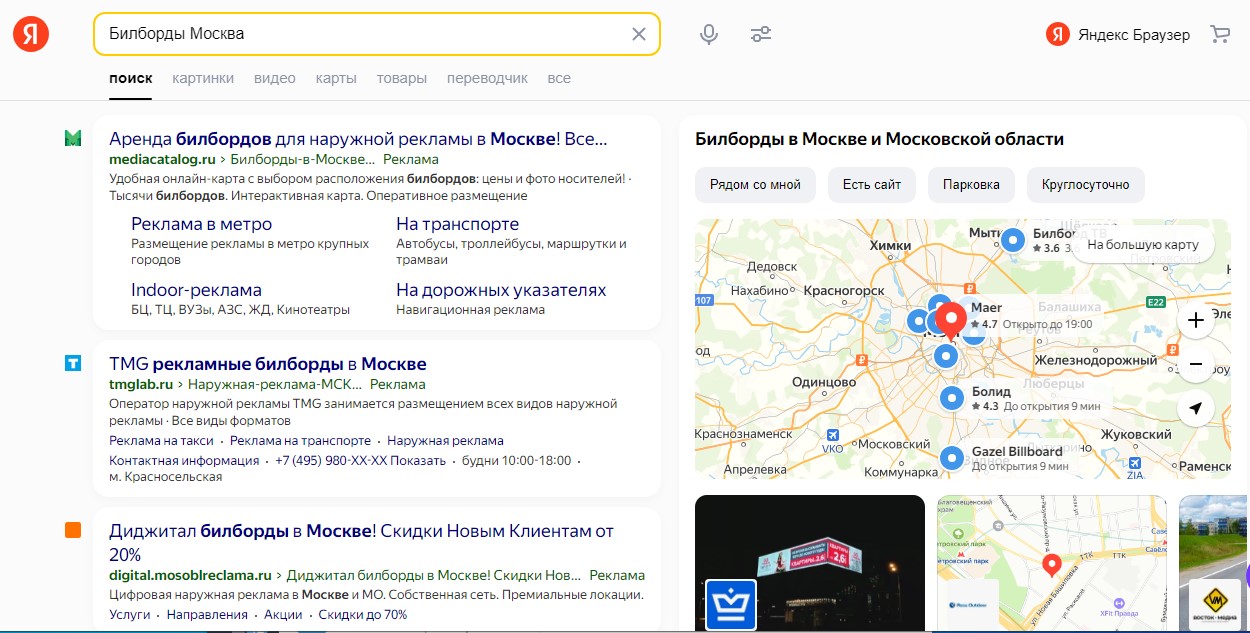
Task: Click the Яндекс Браузер icon in the corner
Action: click(x=1055, y=33)
